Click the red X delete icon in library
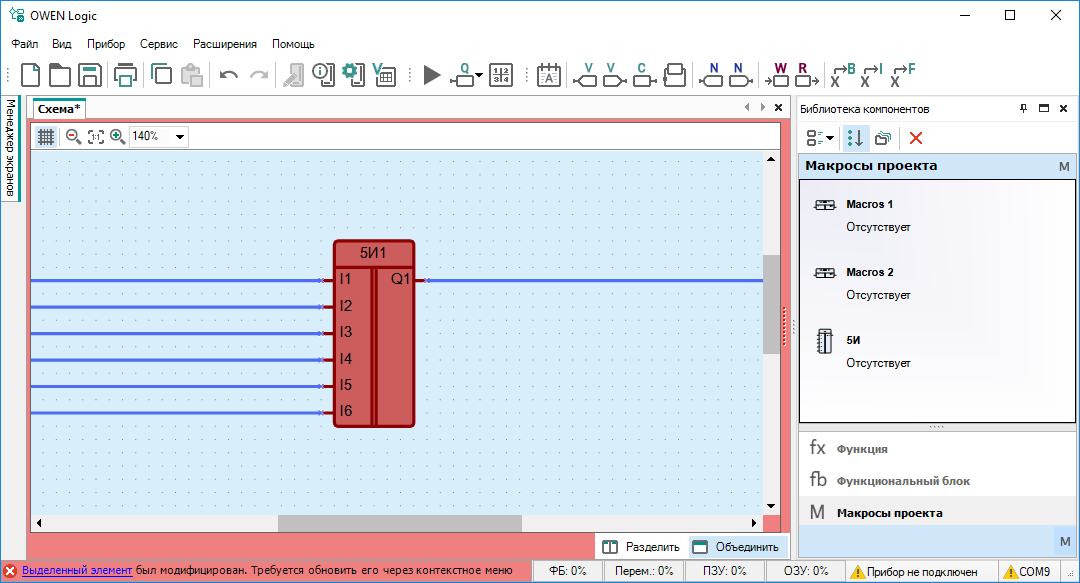The width and height of the screenshot is (1080, 583). coord(915,138)
